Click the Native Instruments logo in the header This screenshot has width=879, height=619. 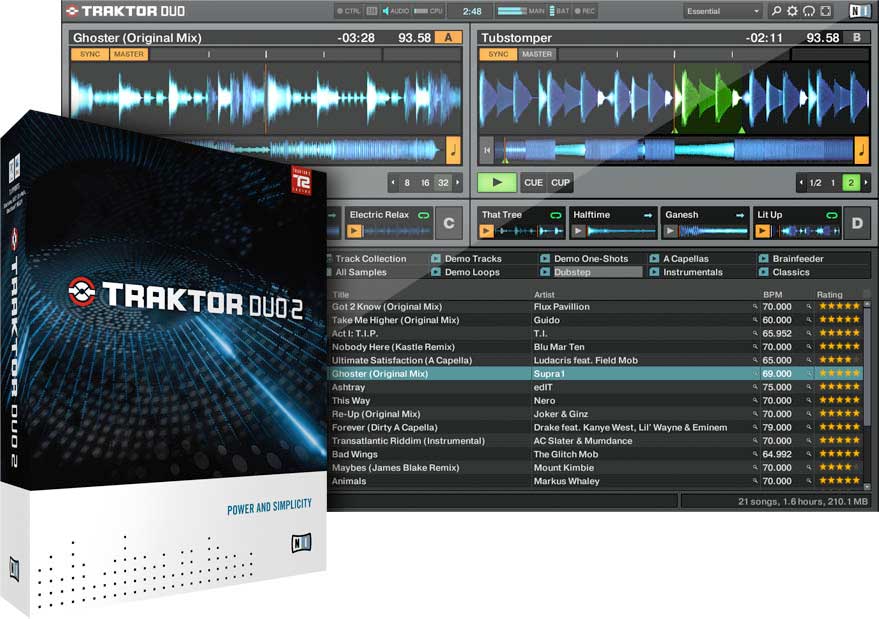click(x=859, y=11)
